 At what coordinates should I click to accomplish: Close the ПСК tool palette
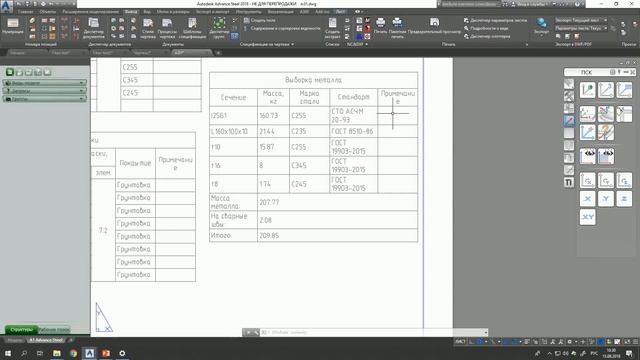pos(633,72)
